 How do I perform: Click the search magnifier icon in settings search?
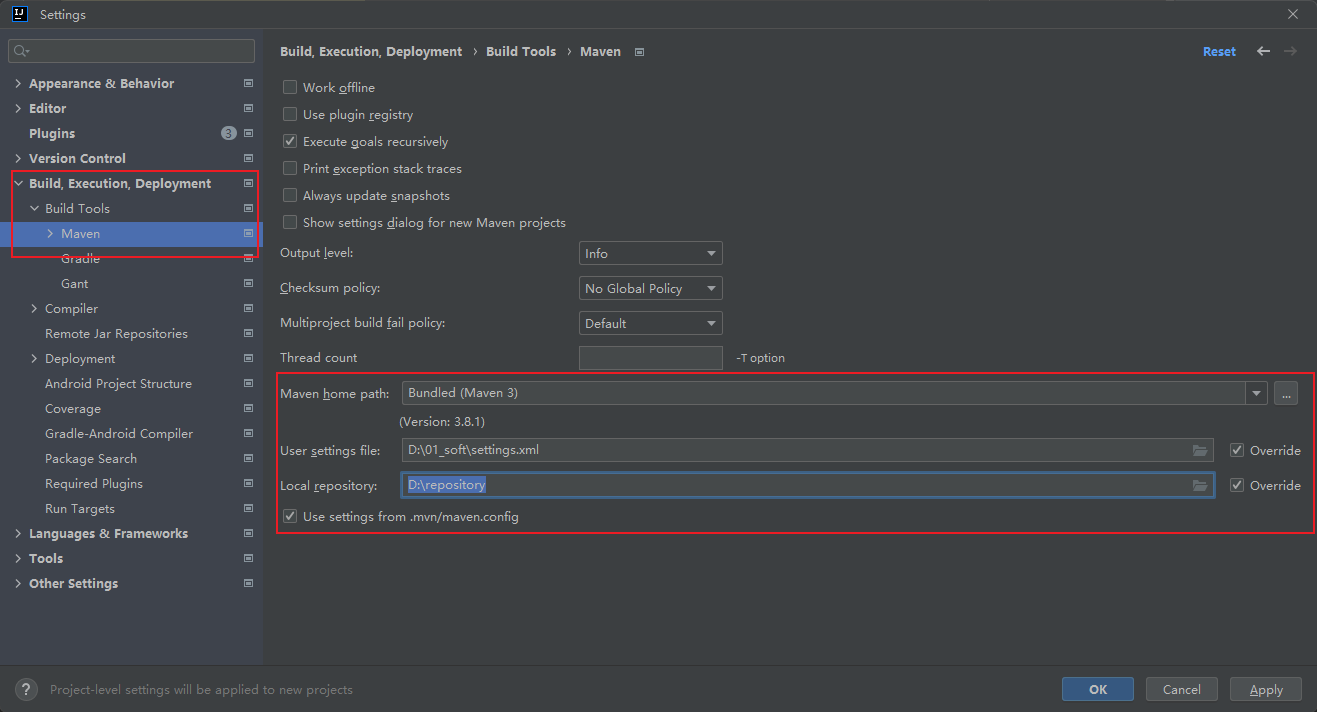point(22,51)
